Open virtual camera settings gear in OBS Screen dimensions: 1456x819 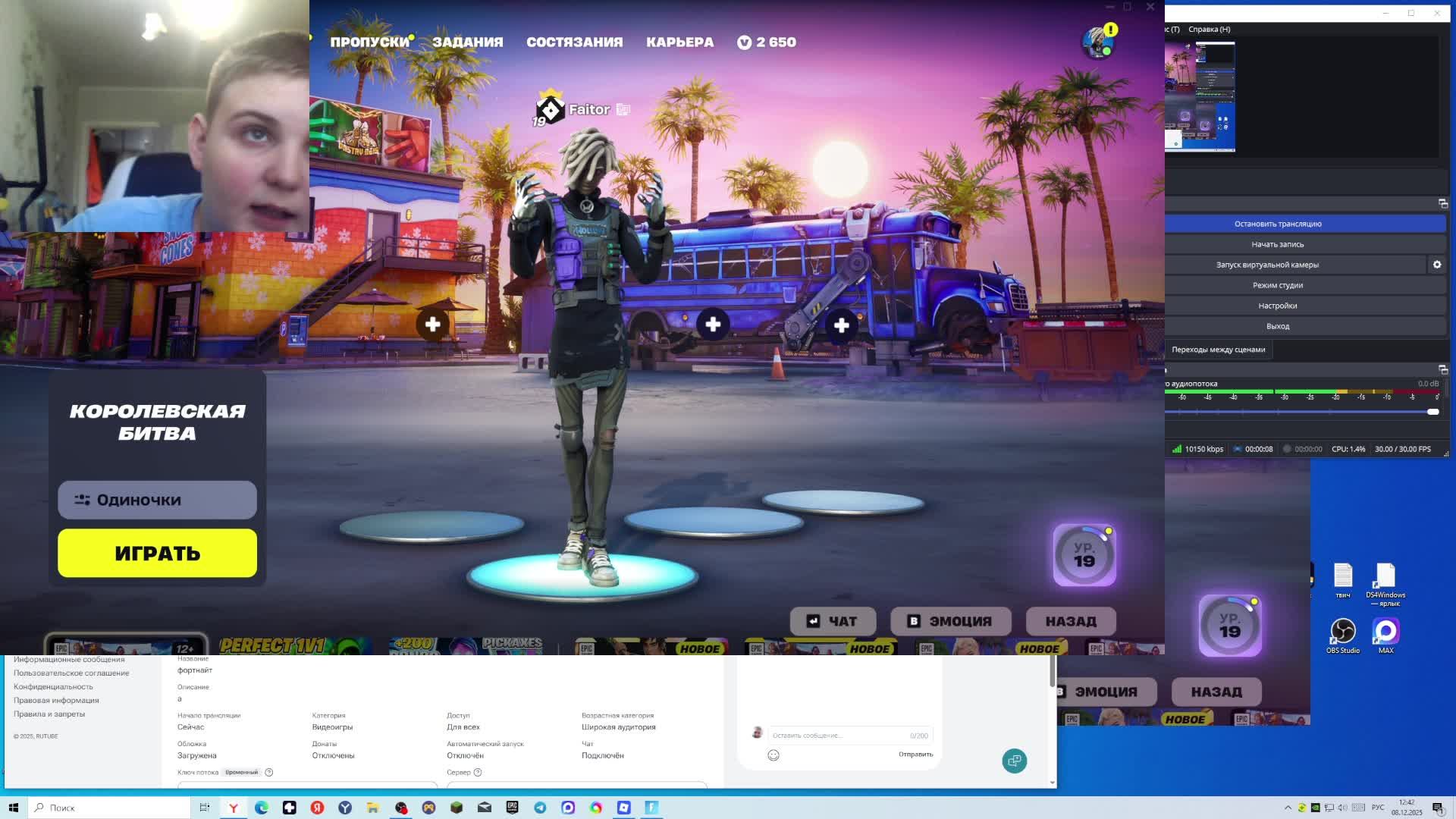1436,265
